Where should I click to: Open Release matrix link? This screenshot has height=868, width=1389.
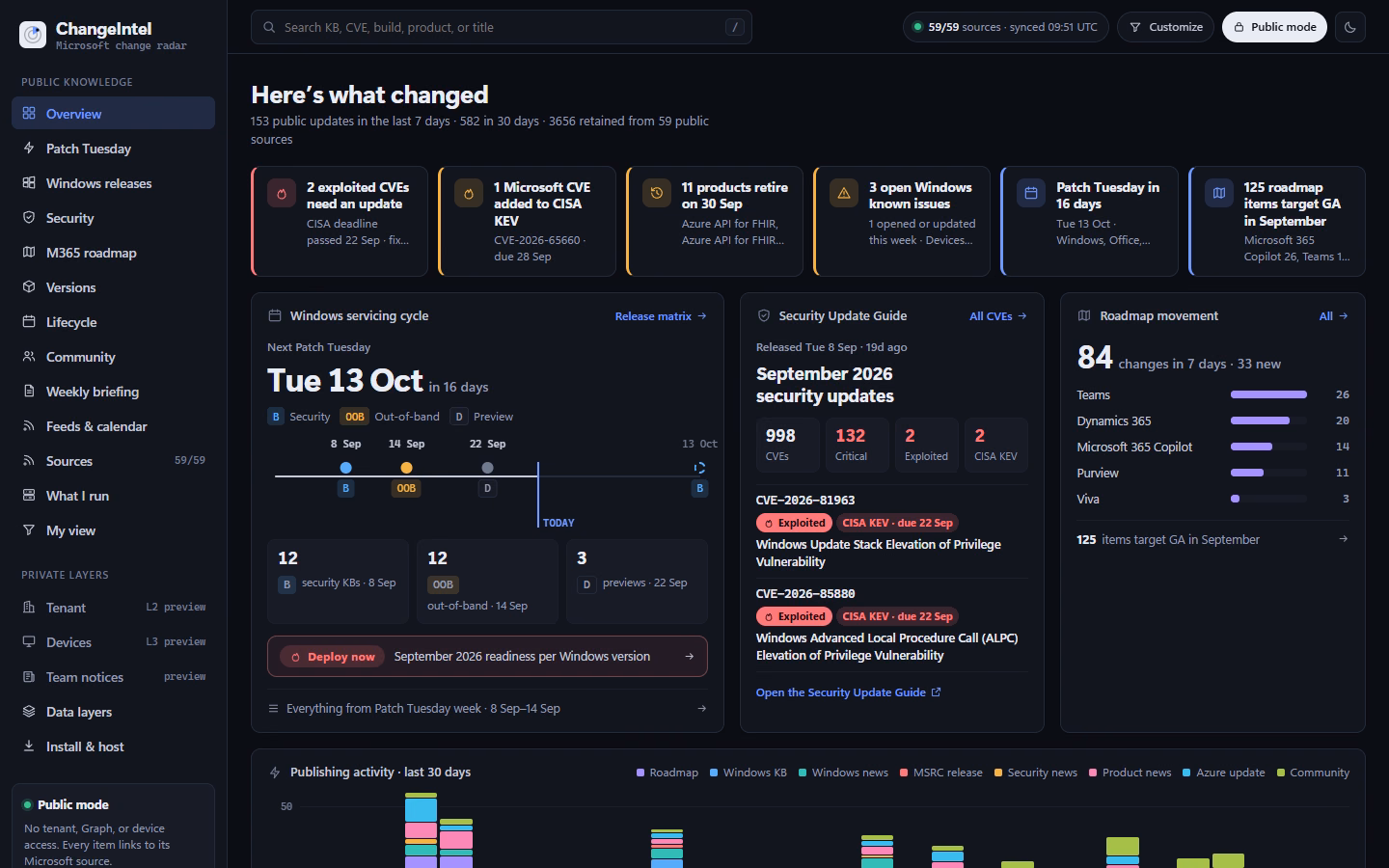point(661,316)
